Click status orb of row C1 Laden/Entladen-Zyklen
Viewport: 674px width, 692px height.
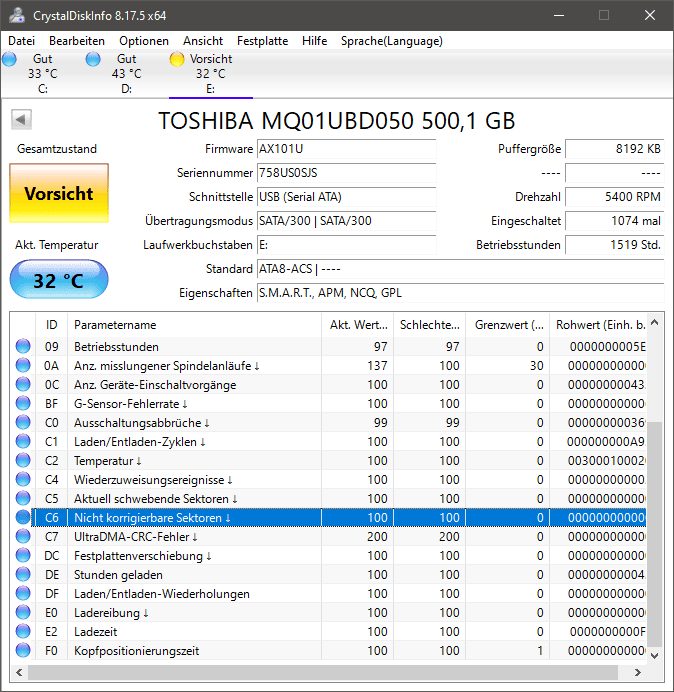(x=23, y=441)
